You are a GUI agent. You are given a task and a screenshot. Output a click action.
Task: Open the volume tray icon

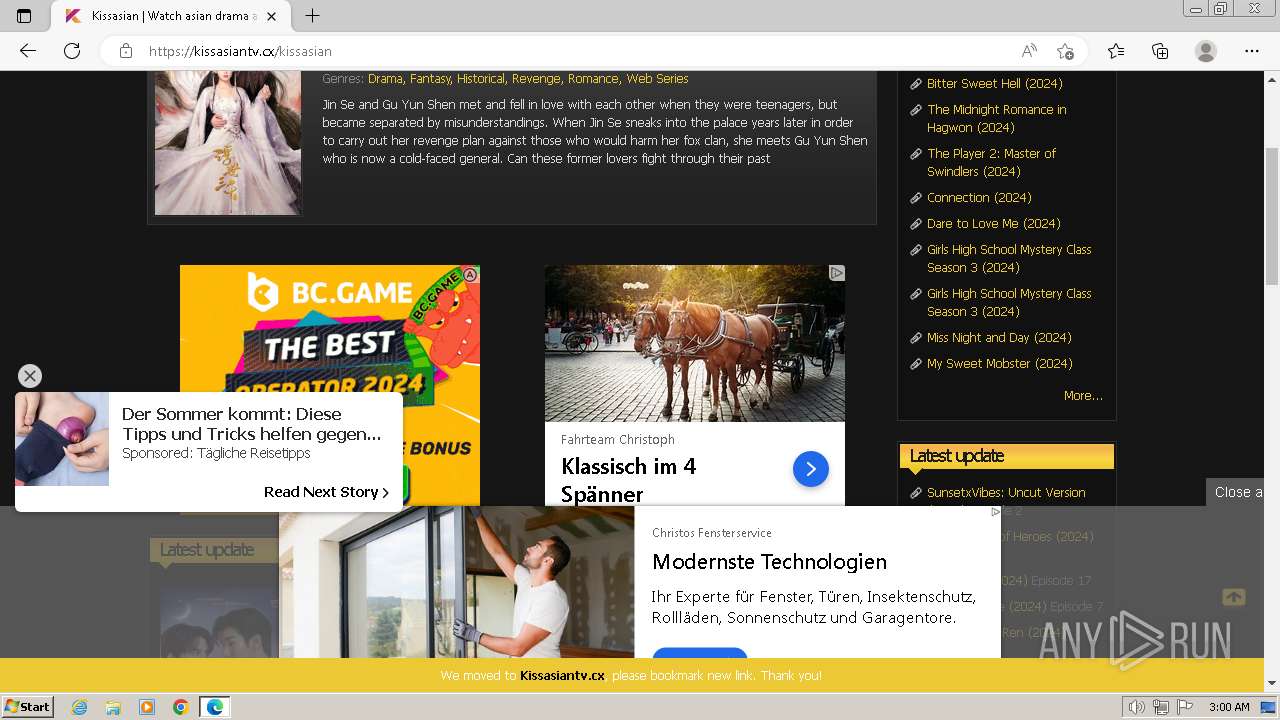[1137, 707]
